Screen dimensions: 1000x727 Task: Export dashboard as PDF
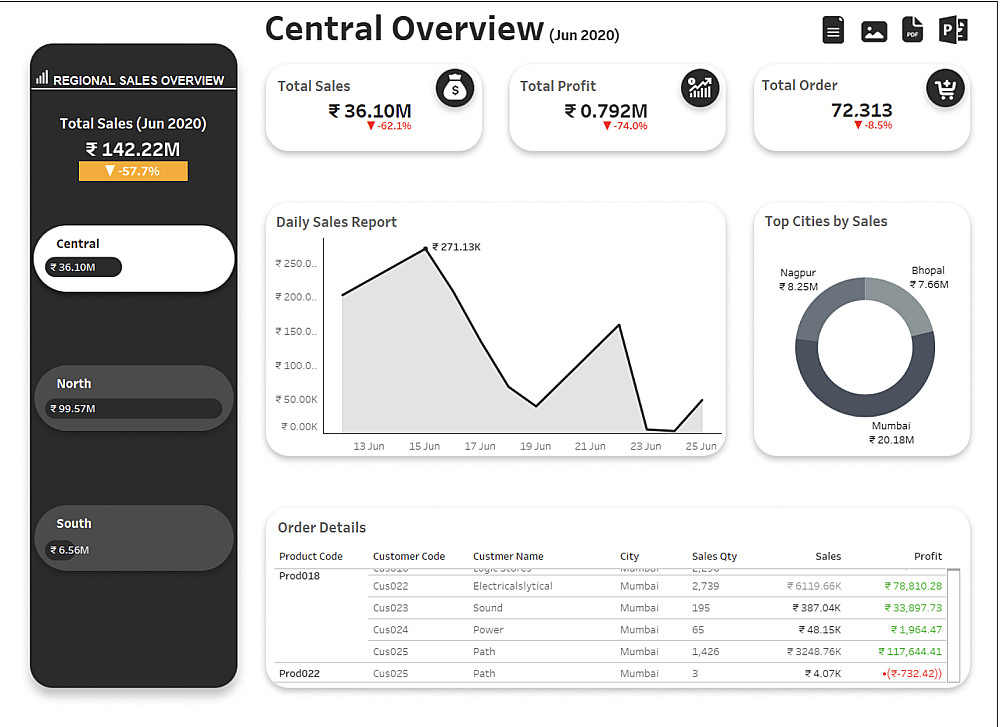(x=913, y=29)
